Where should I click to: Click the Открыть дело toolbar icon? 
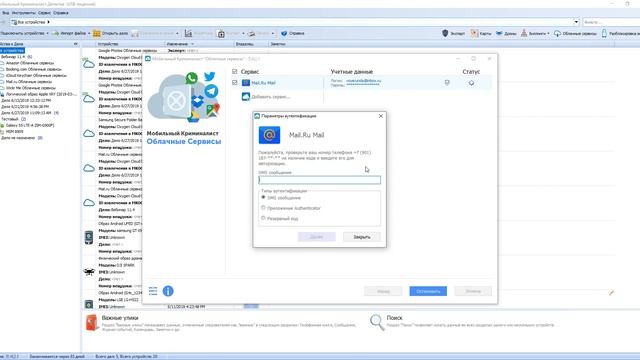pyautogui.click(x=97, y=33)
